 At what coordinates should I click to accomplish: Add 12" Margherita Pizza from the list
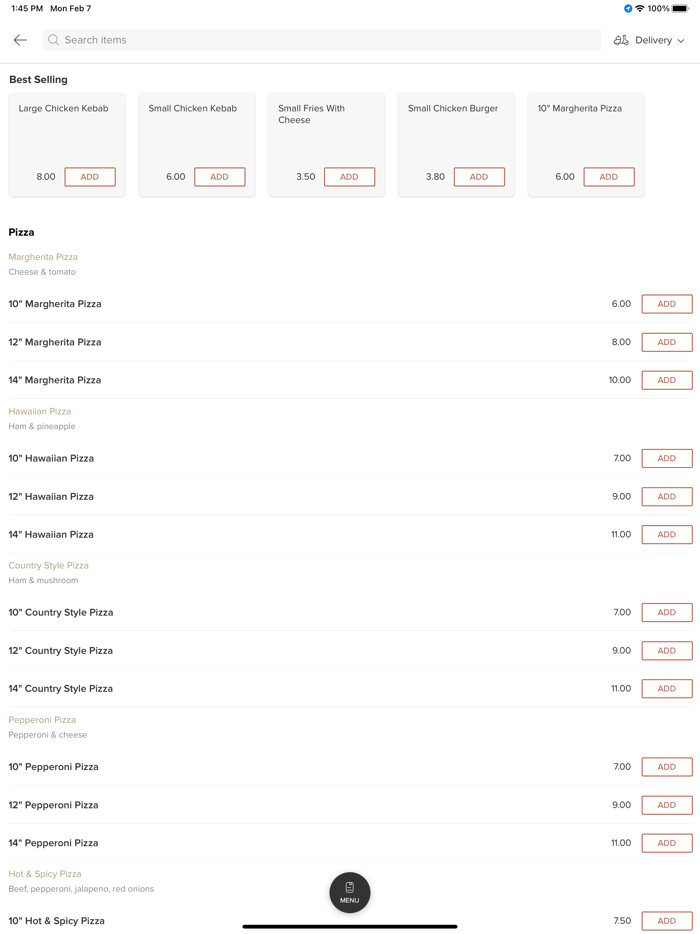click(x=666, y=342)
